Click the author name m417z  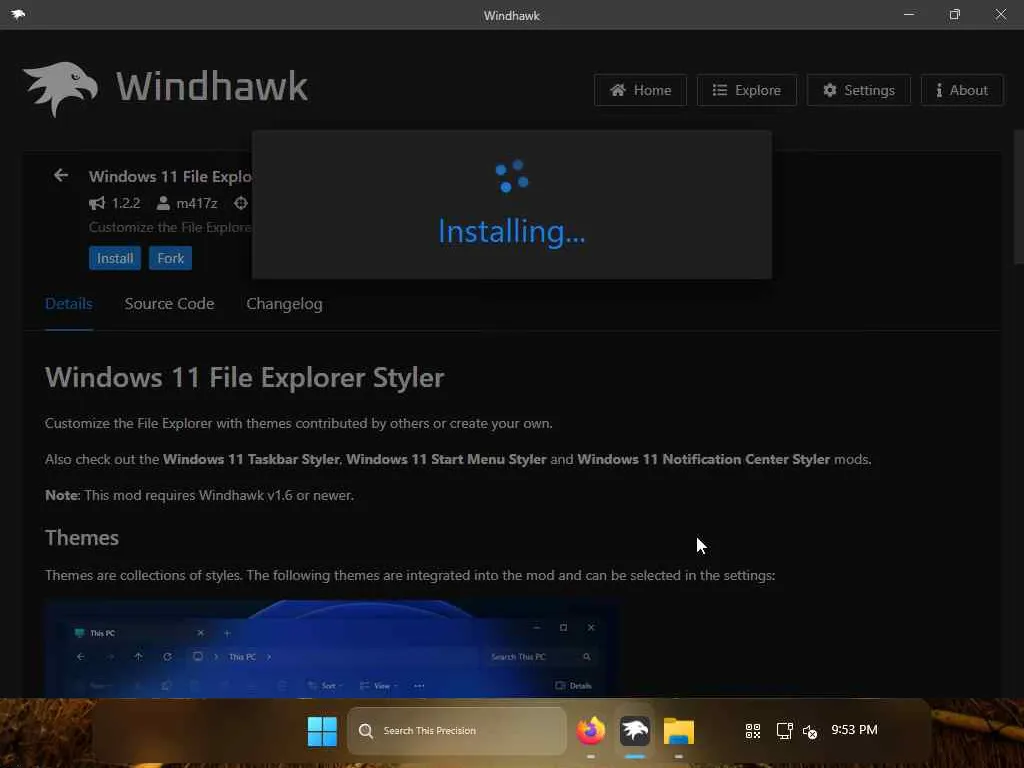197,203
